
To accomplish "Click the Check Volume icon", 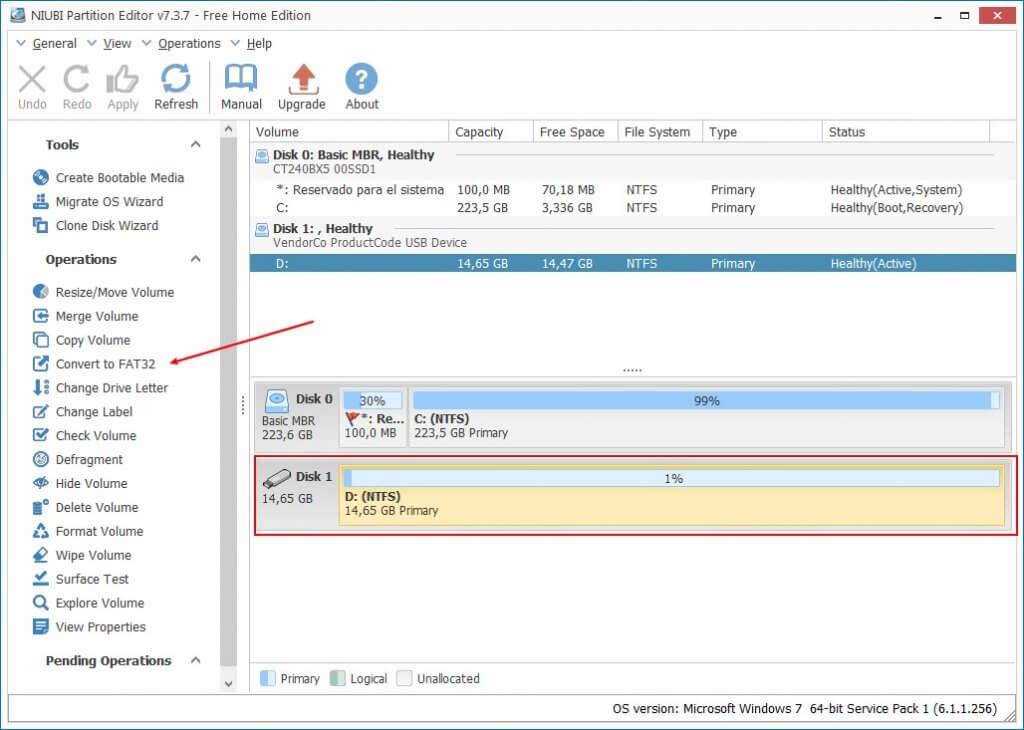I will click(x=40, y=435).
